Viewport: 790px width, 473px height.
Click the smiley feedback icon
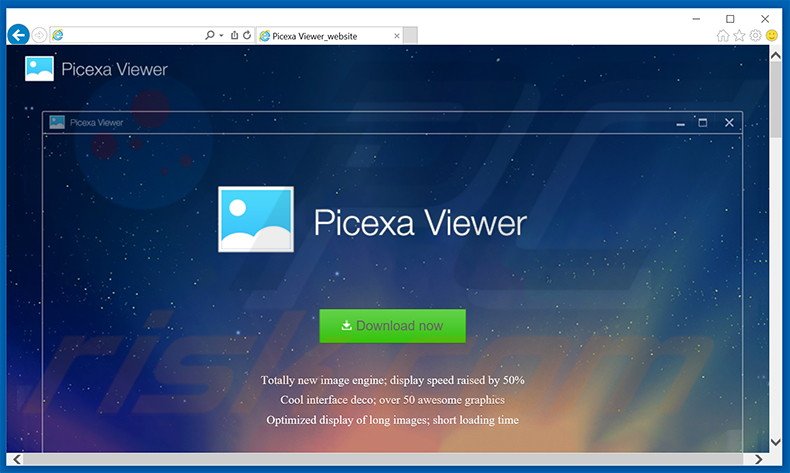[x=771, y=35]
